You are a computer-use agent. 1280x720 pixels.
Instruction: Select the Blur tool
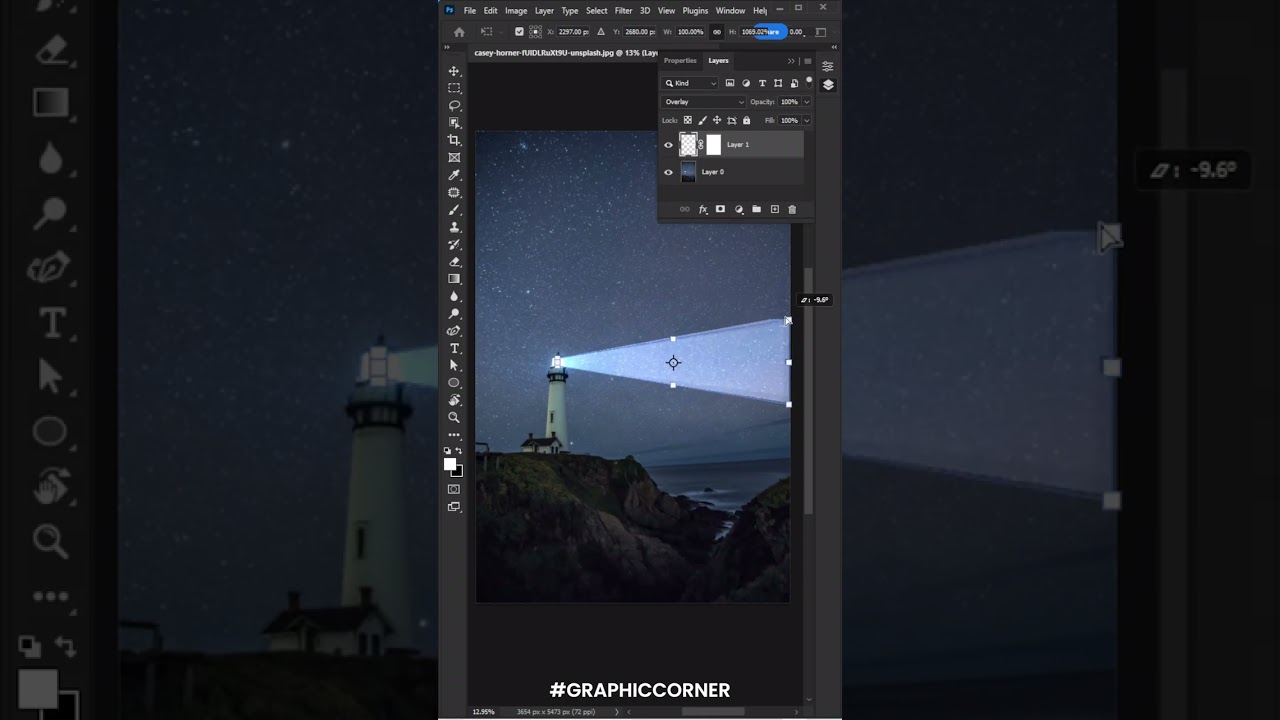pyautogui.click(x=454, y=296)
